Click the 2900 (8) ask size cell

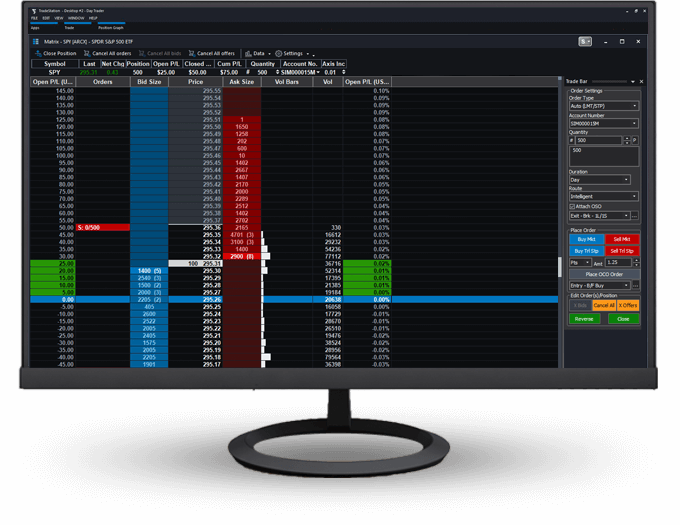[x=242, y=257]
